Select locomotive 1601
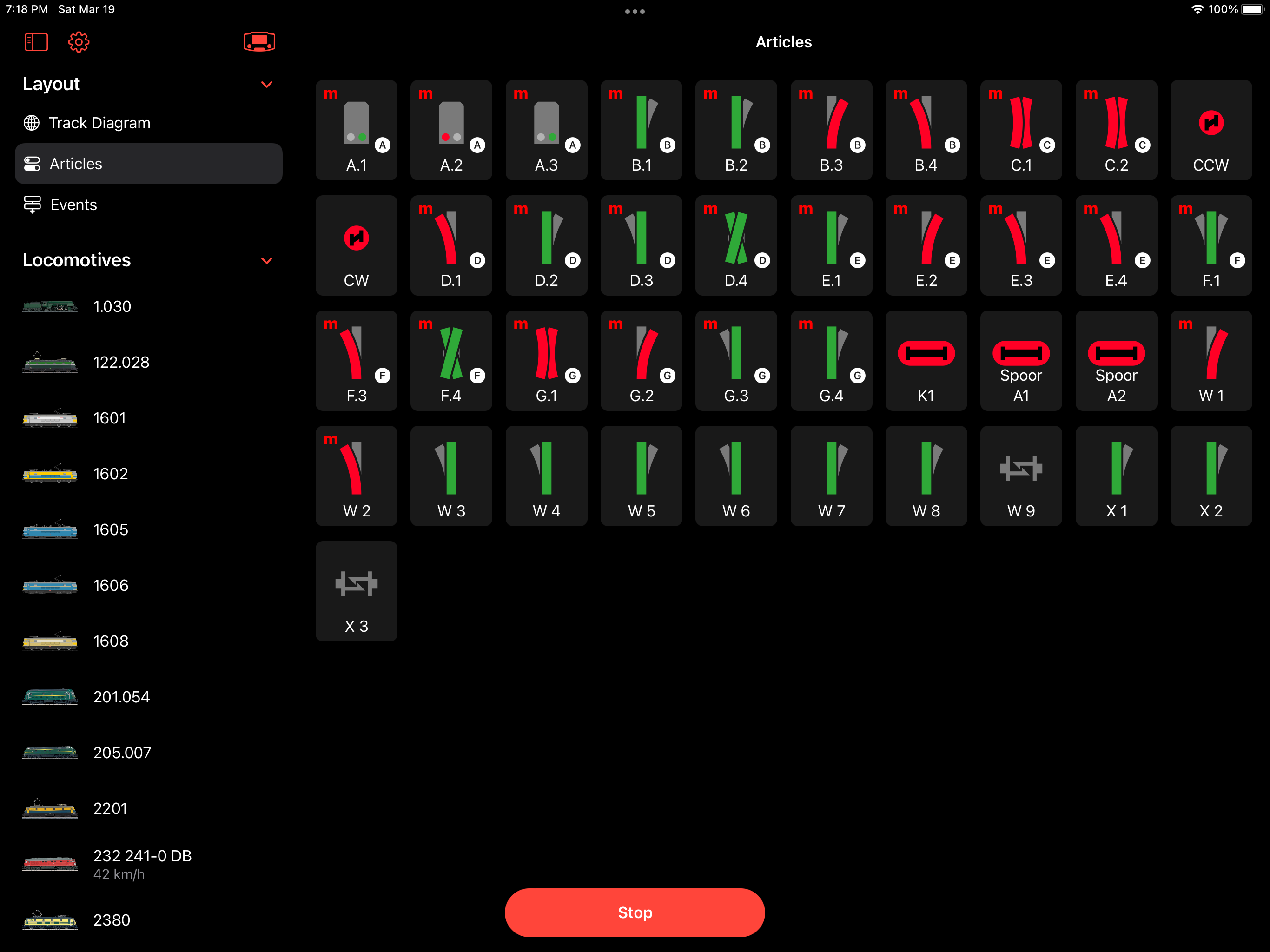The width and height of the screenshot is (1270, 952). click(x=149, y=418)
